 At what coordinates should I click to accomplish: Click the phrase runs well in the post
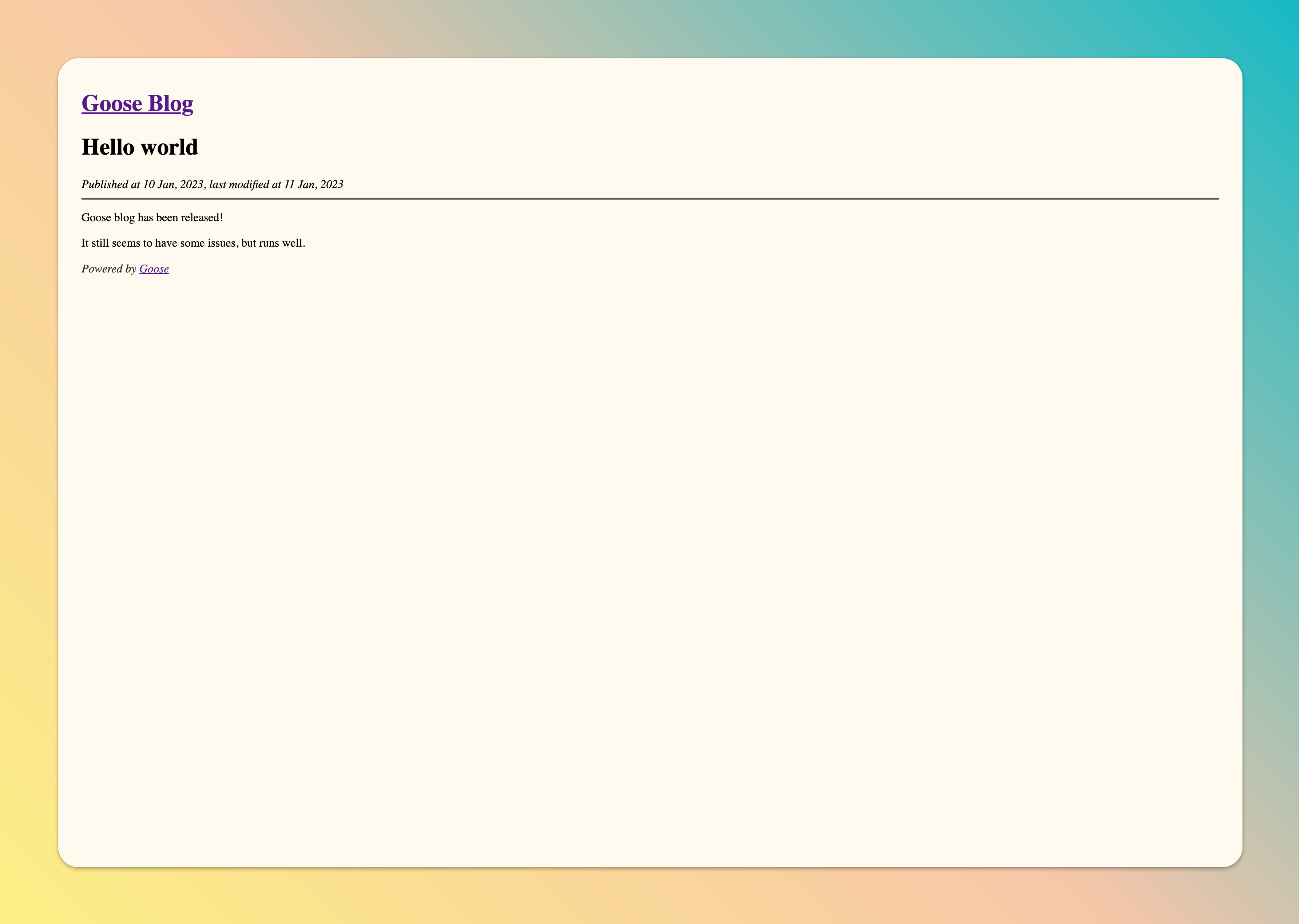(282, 243)
